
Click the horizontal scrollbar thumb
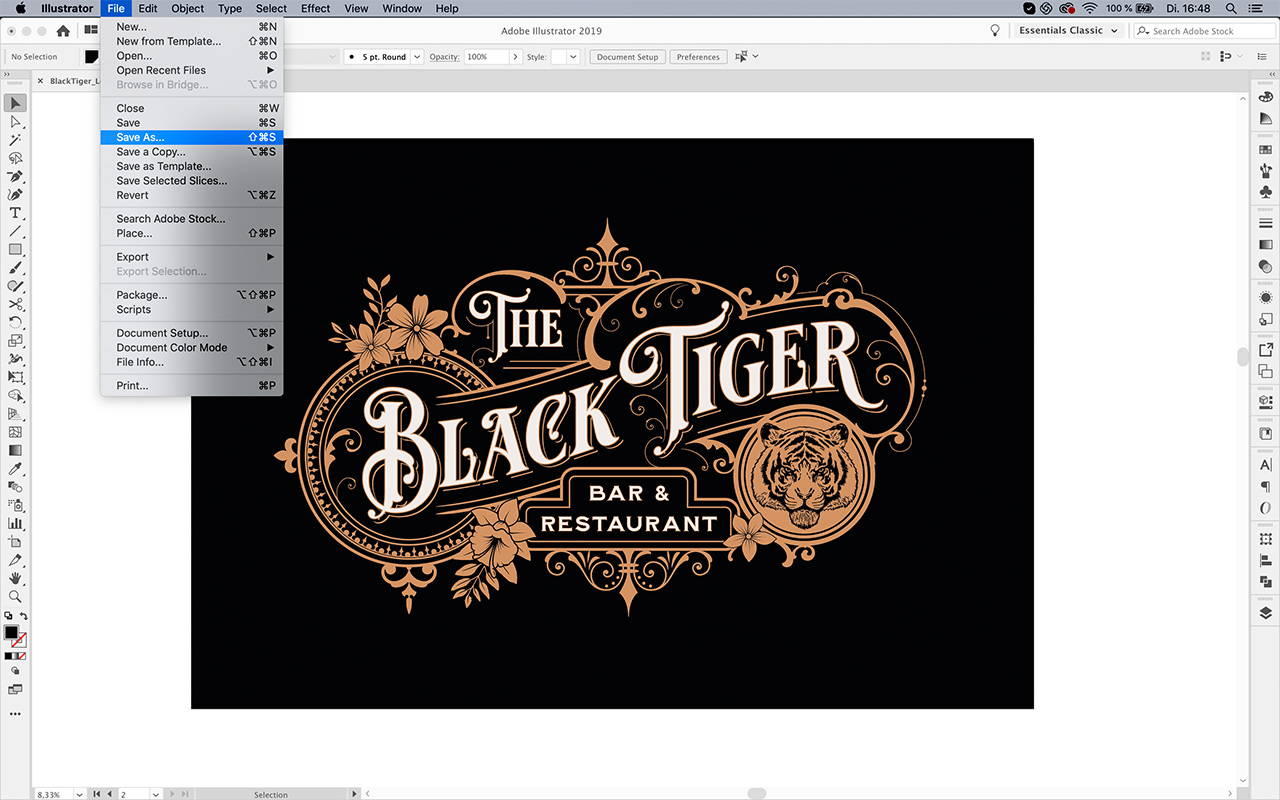(x=757, y=793)
